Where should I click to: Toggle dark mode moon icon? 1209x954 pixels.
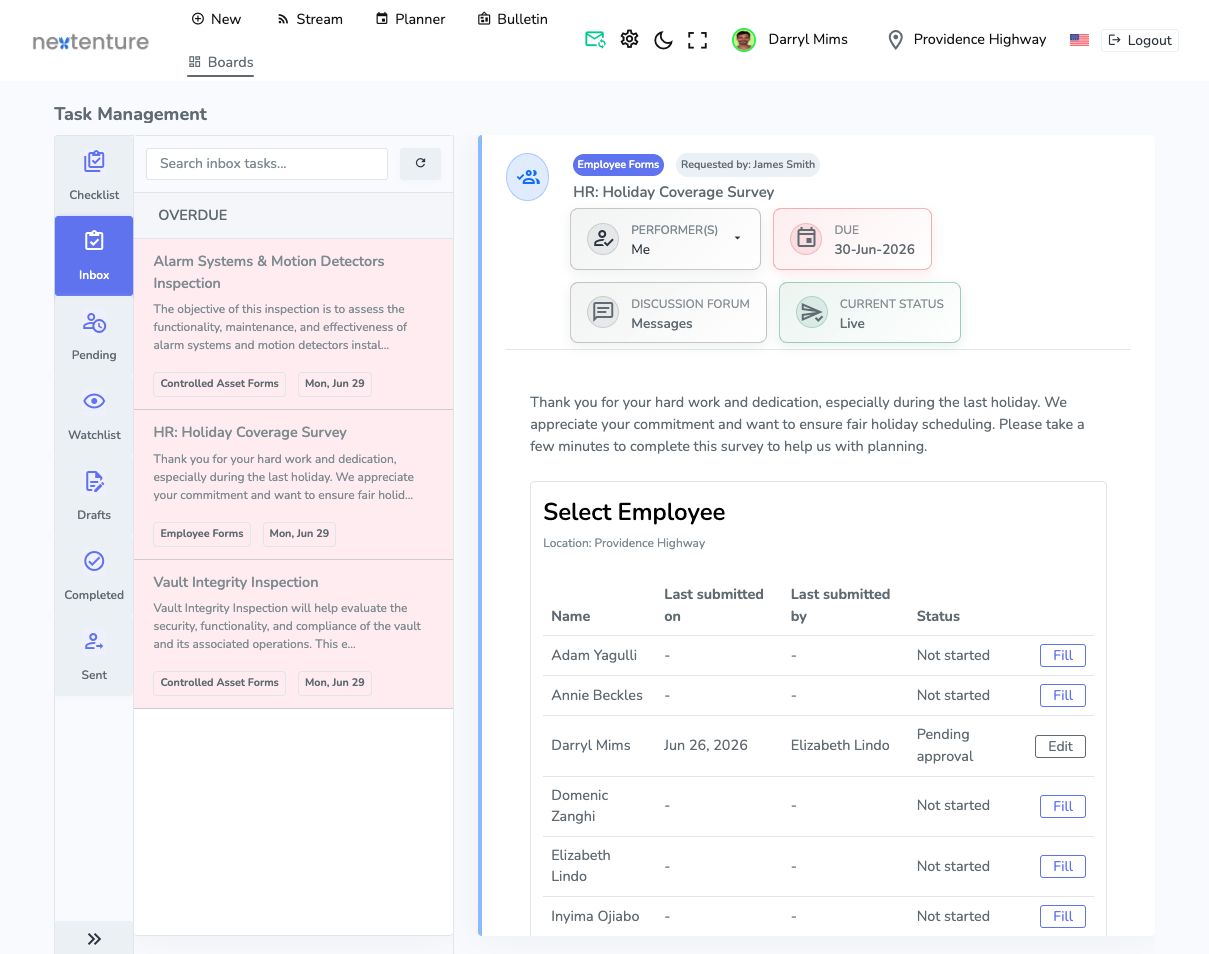pos(663,40)
